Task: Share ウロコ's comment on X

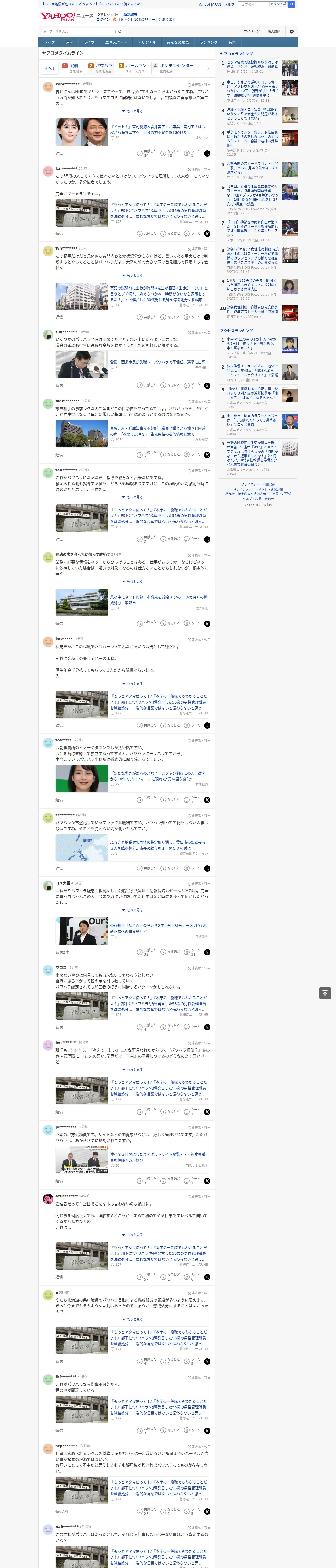Action: click(x=207, y=1028)
